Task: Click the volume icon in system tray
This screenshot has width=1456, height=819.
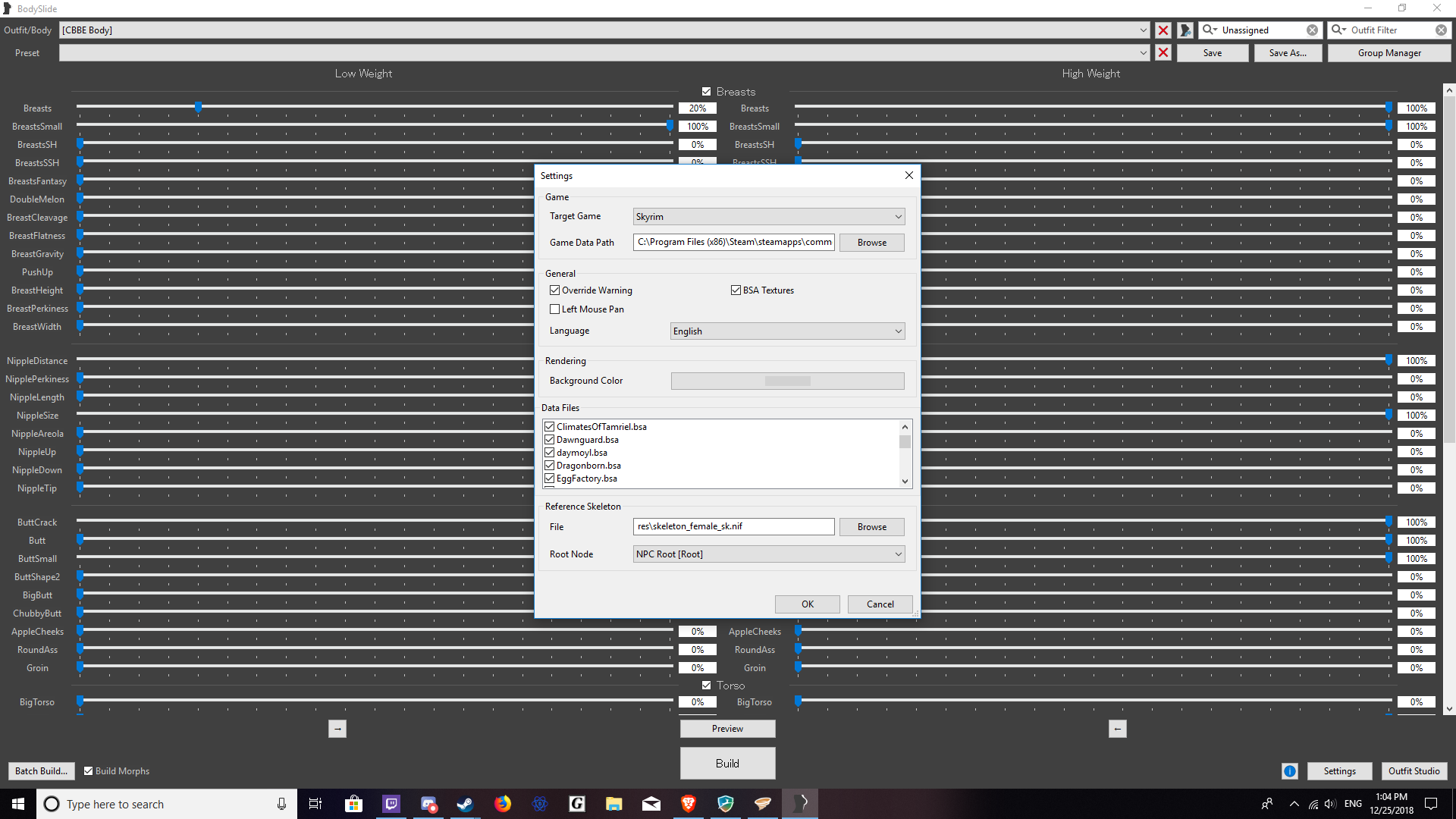Action: pyautogui.click(x=1331, y=804)
